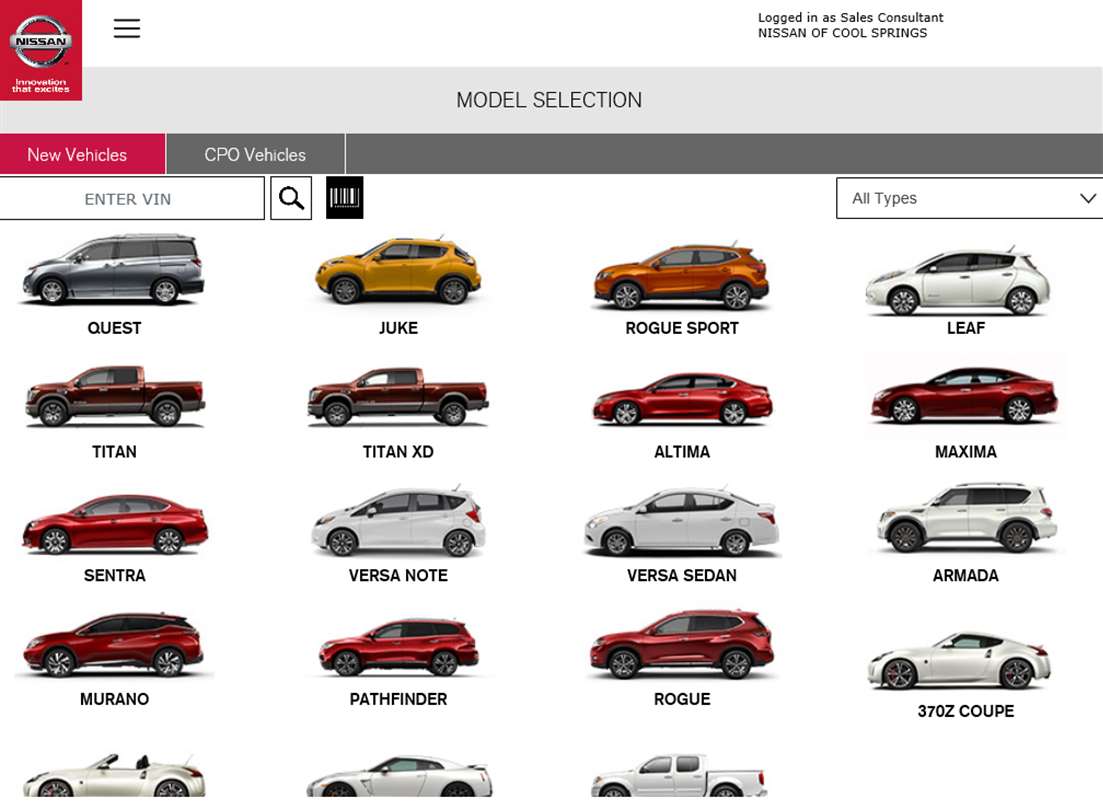Click the MAXIMA label
This screenshot has height=810, width=1103.
966,452
